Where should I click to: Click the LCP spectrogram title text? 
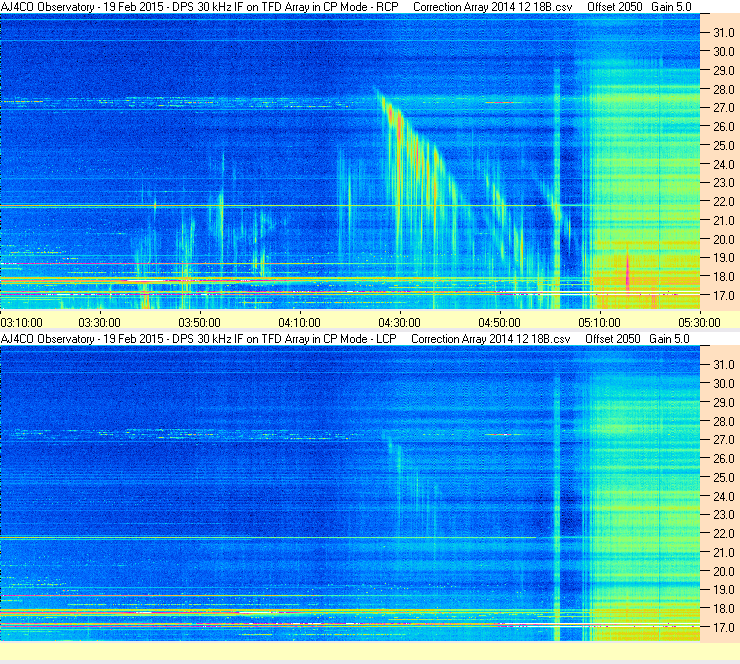point(199,339)
